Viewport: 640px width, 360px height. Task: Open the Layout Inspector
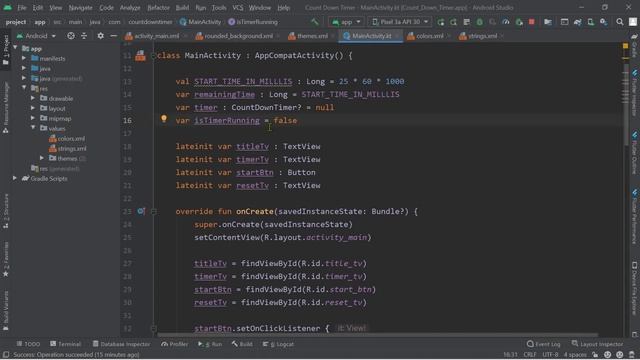point(598,344)
